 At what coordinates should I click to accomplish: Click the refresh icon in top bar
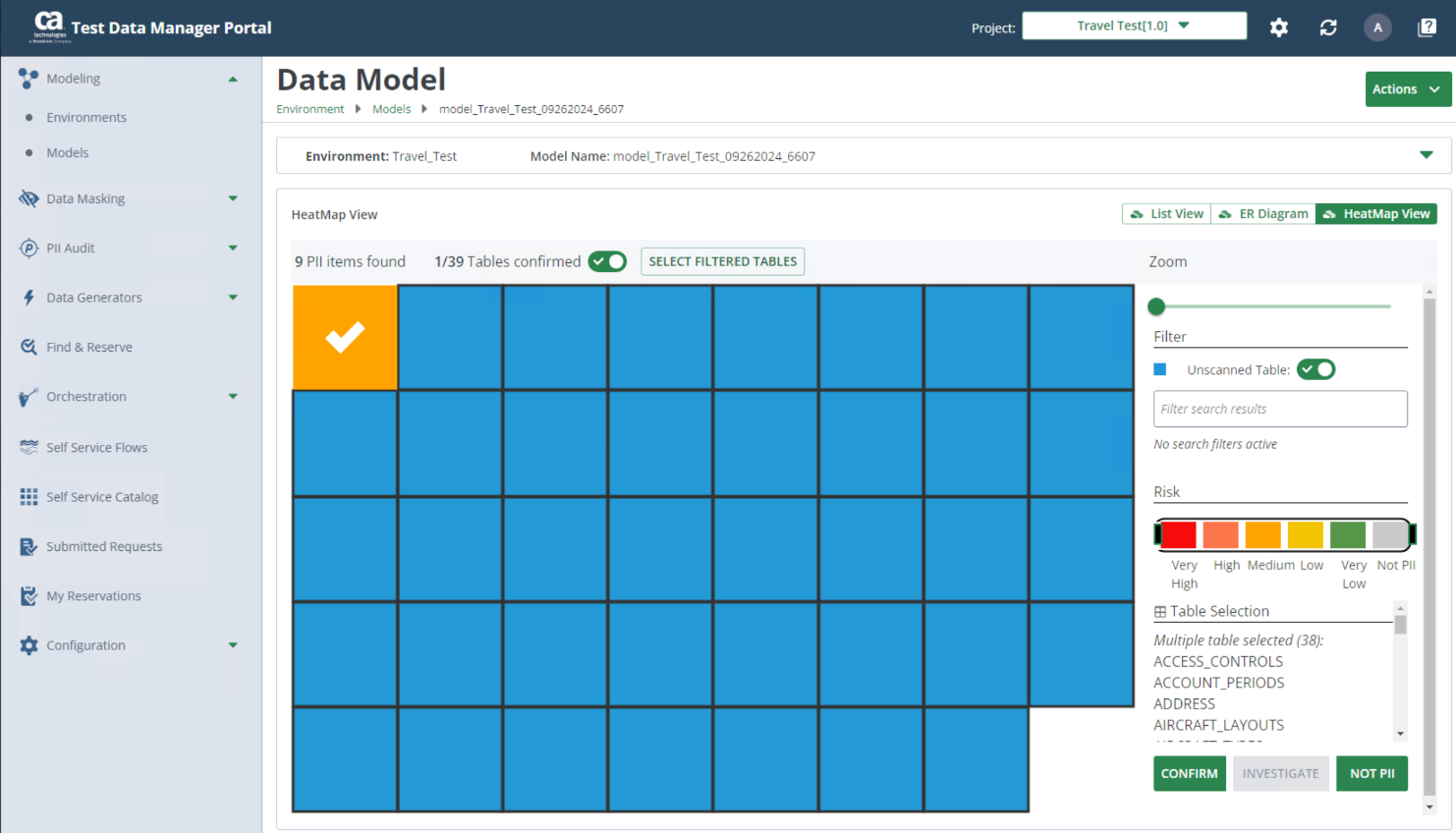(1328, 28)
